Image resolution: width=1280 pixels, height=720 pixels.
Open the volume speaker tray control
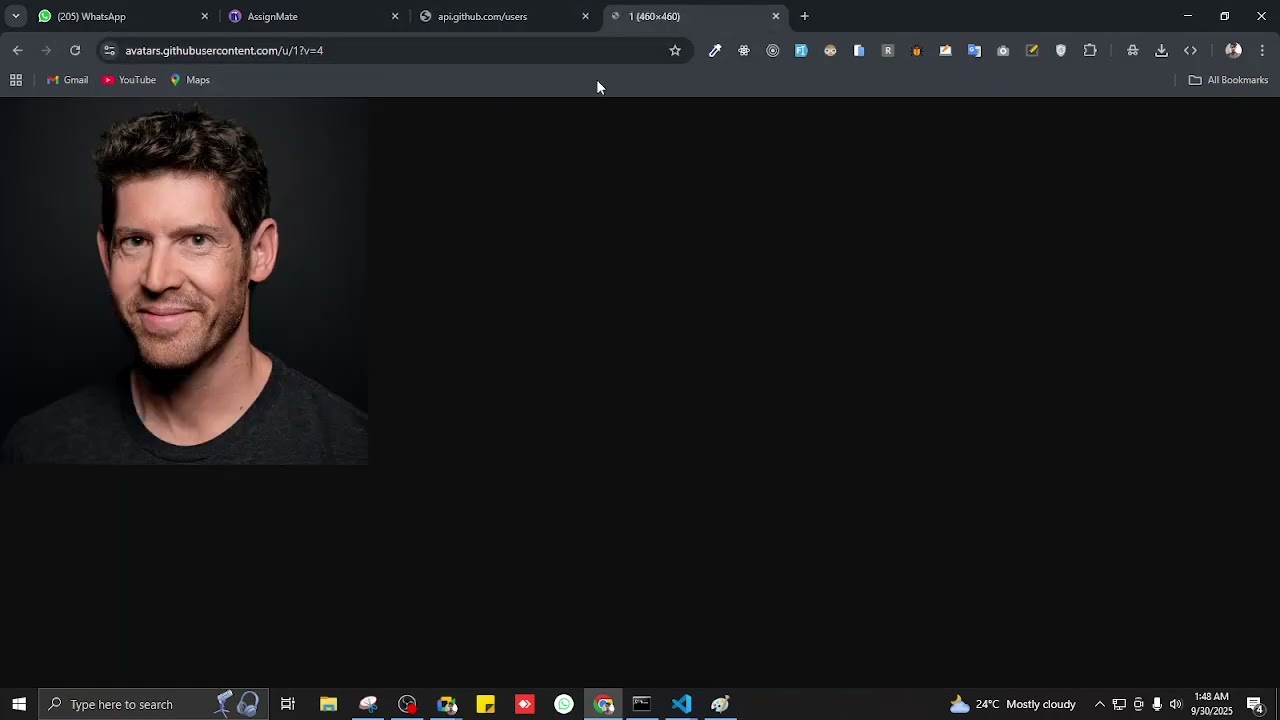[1176, 704]
